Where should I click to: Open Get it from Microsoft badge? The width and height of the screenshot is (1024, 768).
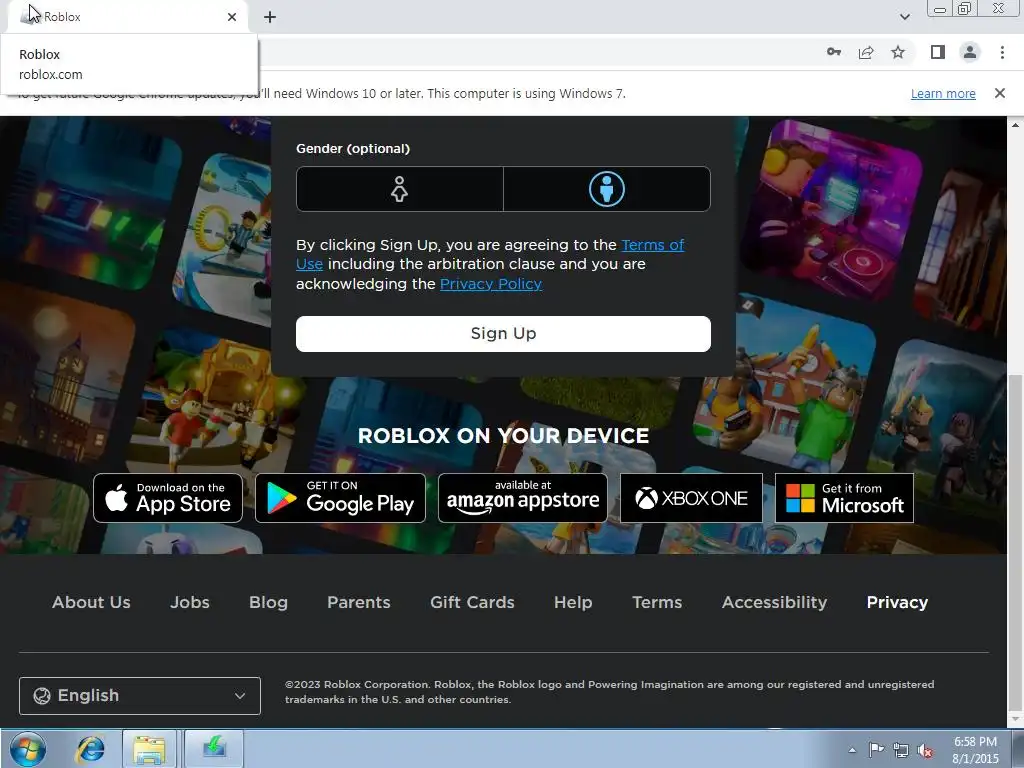(844, 498)
